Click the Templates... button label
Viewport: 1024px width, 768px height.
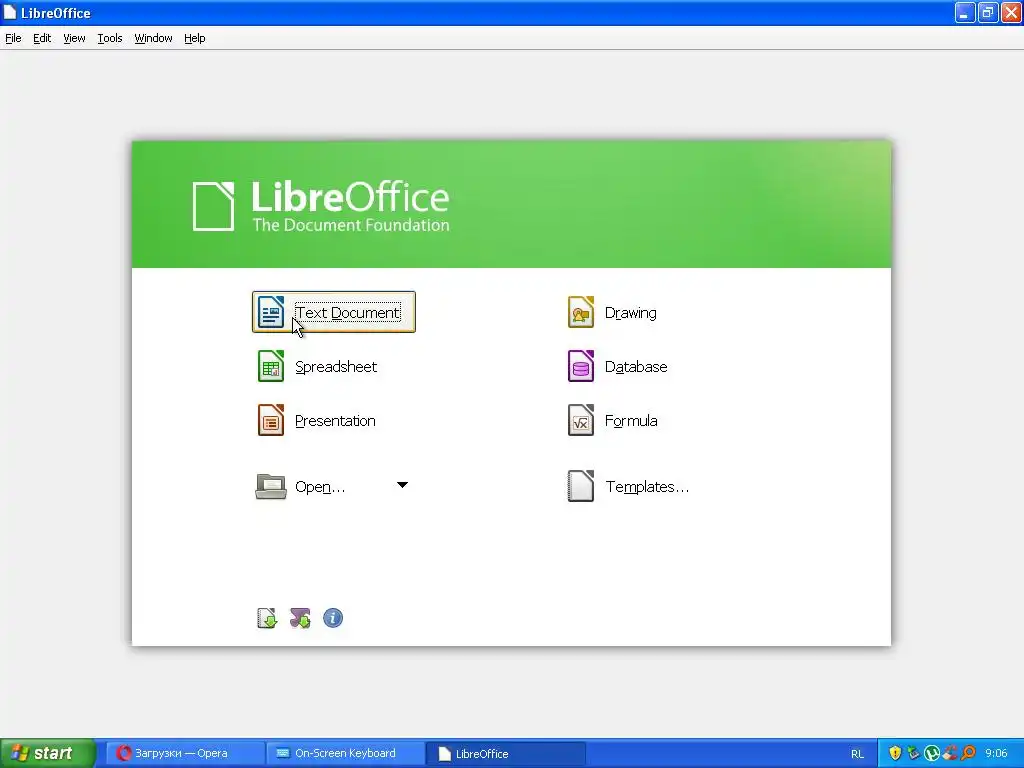click(x=647, y=487)
